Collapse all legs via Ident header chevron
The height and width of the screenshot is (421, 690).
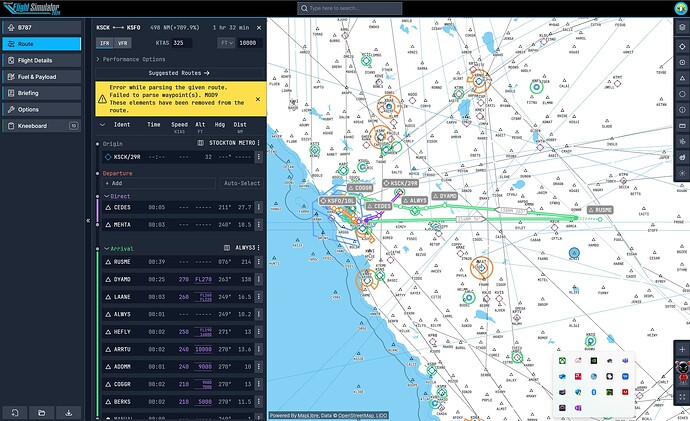pyautogui.click(x=102, y=124)
